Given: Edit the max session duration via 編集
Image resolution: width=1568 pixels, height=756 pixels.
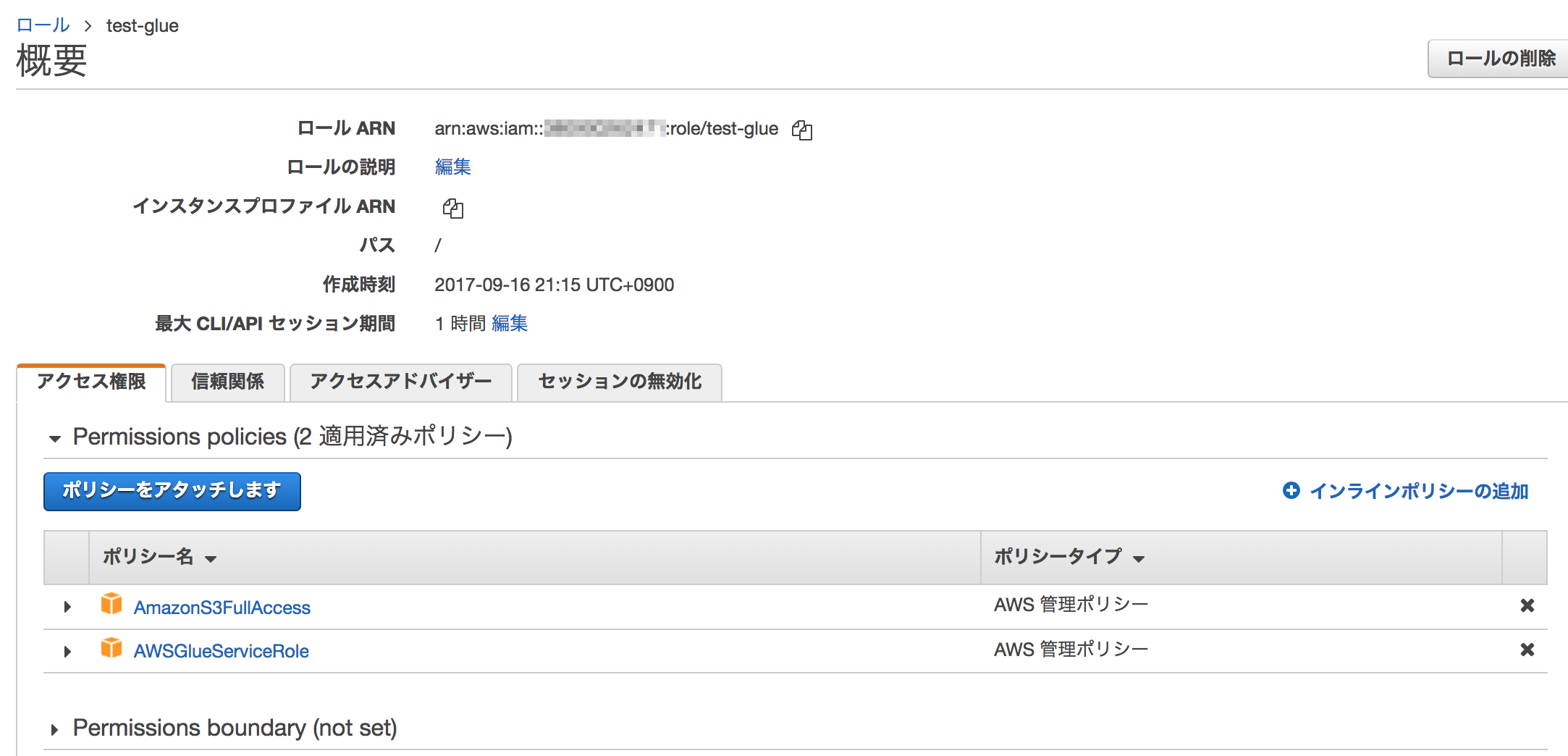Looking at the screenshot, I should (510, 324).
